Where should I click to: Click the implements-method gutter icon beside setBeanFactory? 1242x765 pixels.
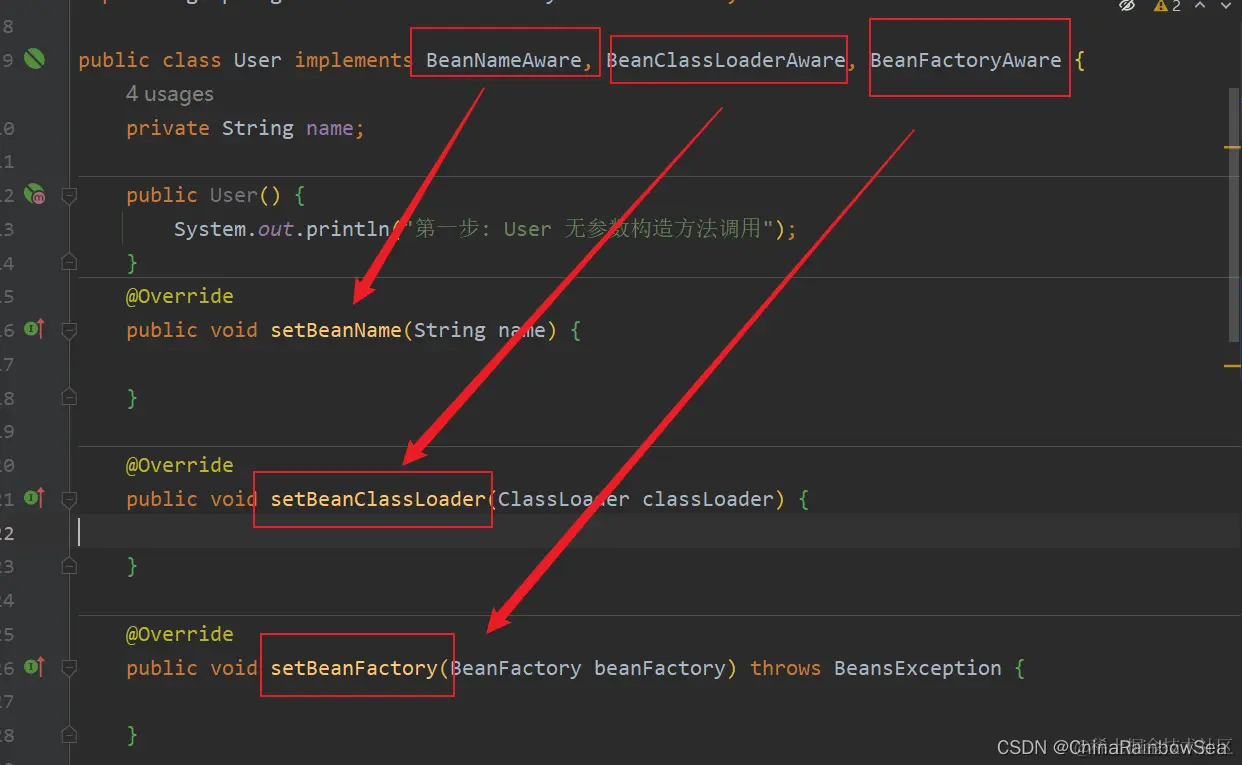pyautogui.click(x=34, y=666)
